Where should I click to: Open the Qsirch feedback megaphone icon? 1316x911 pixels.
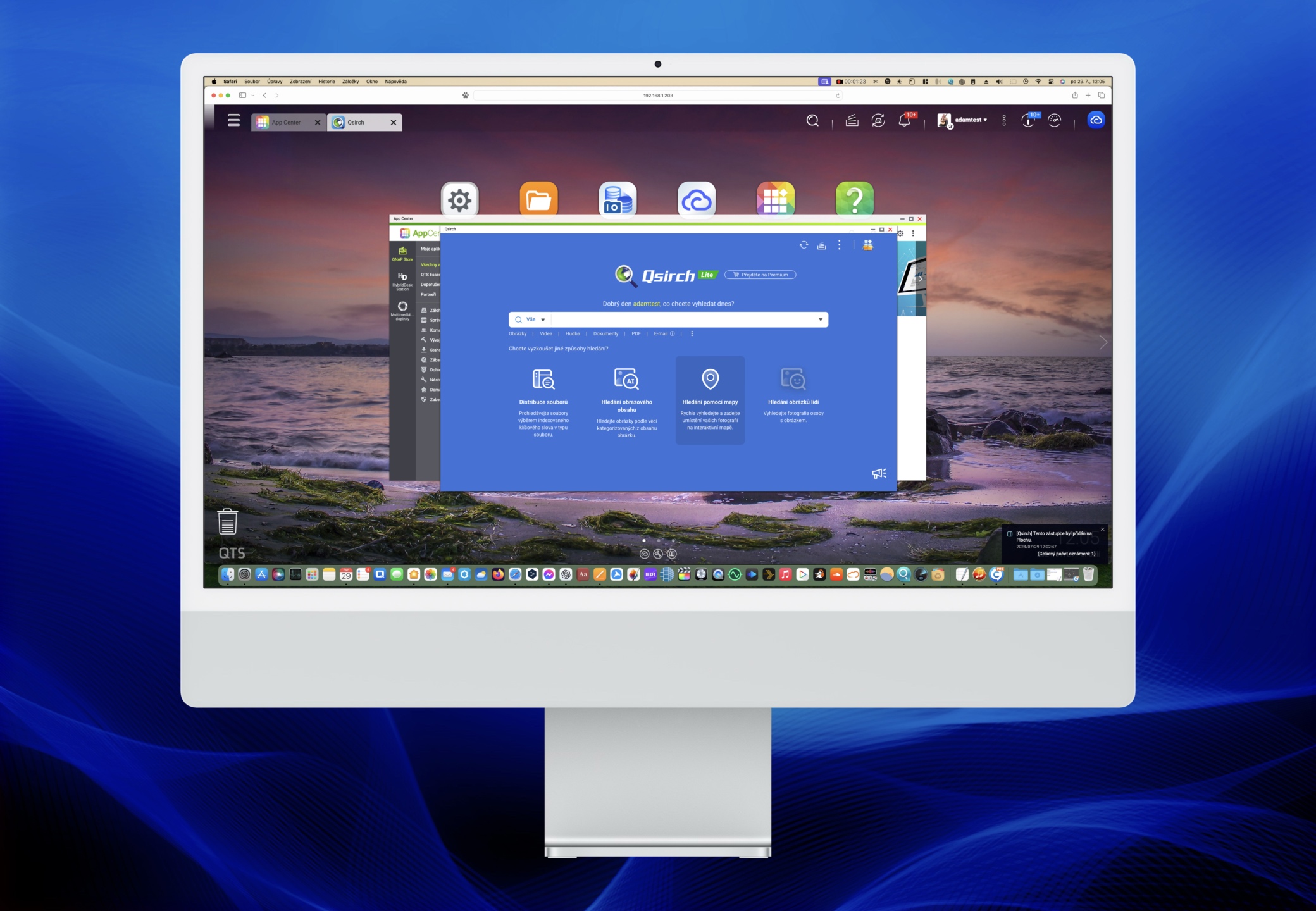pos(879,473)
